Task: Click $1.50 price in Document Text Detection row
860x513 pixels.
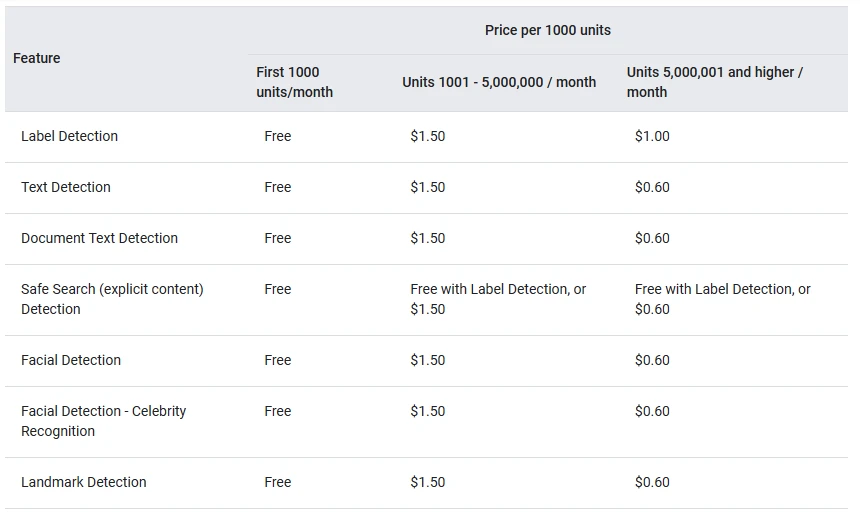Action: click(x=427, y=238)
